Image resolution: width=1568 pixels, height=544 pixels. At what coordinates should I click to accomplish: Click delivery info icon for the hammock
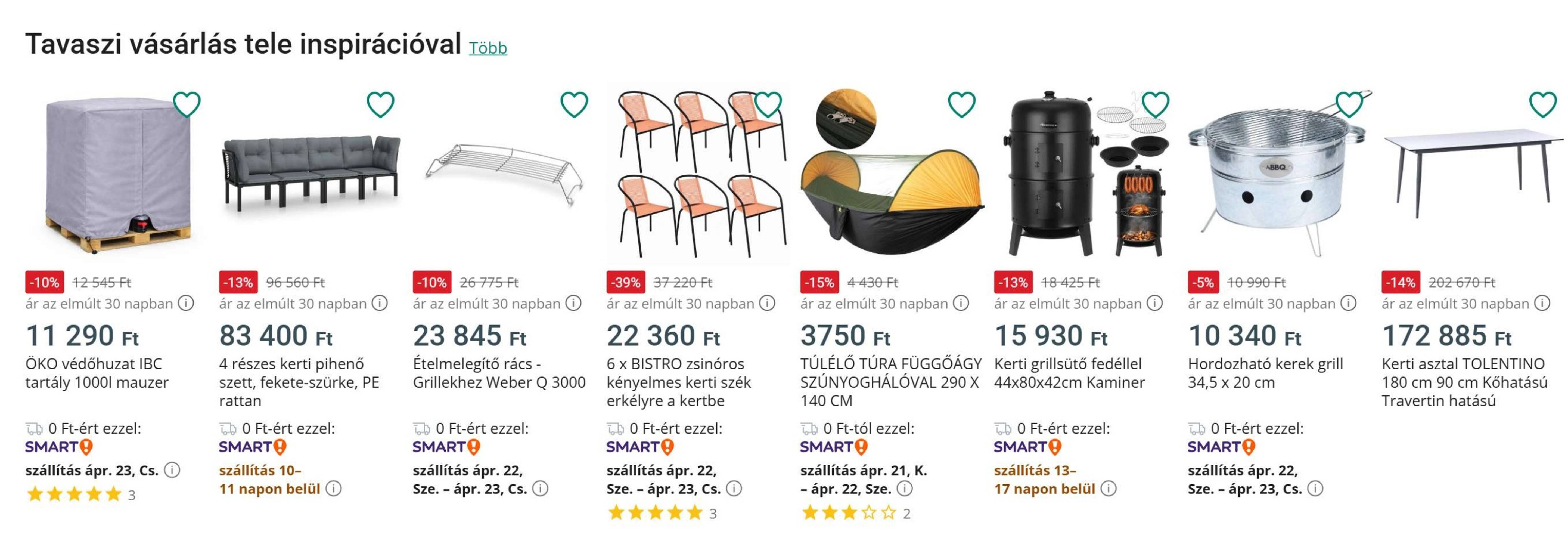[x=905, y=489]
